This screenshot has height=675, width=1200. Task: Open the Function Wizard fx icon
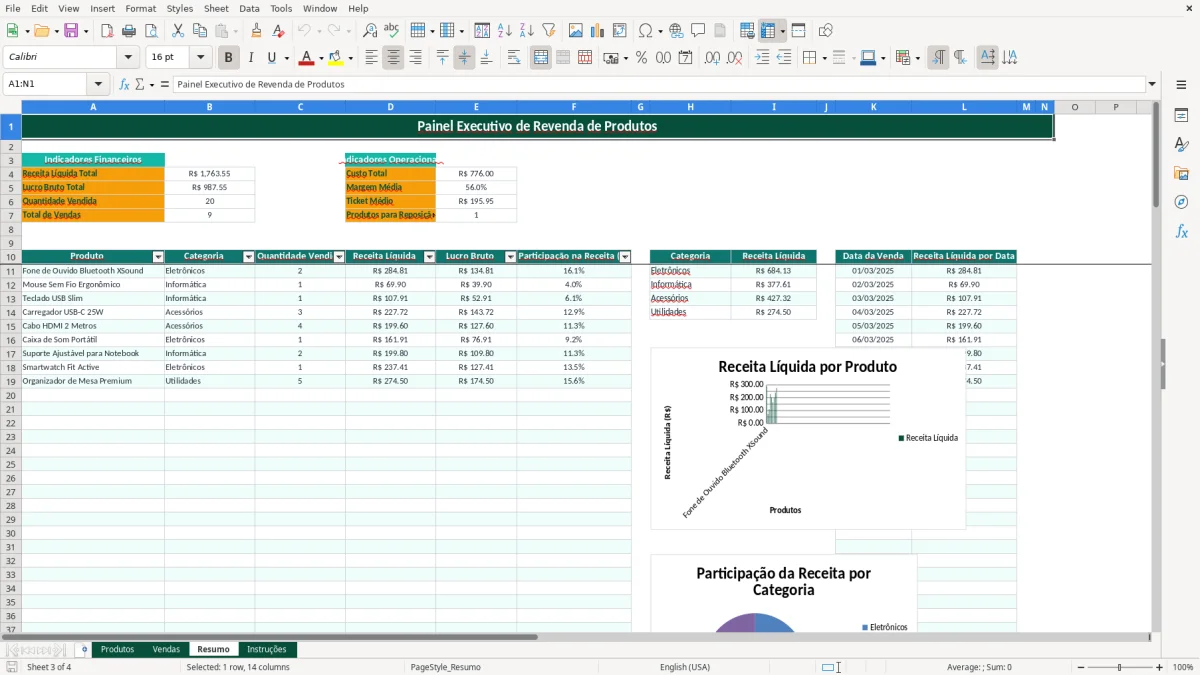[x=124, y=85]
